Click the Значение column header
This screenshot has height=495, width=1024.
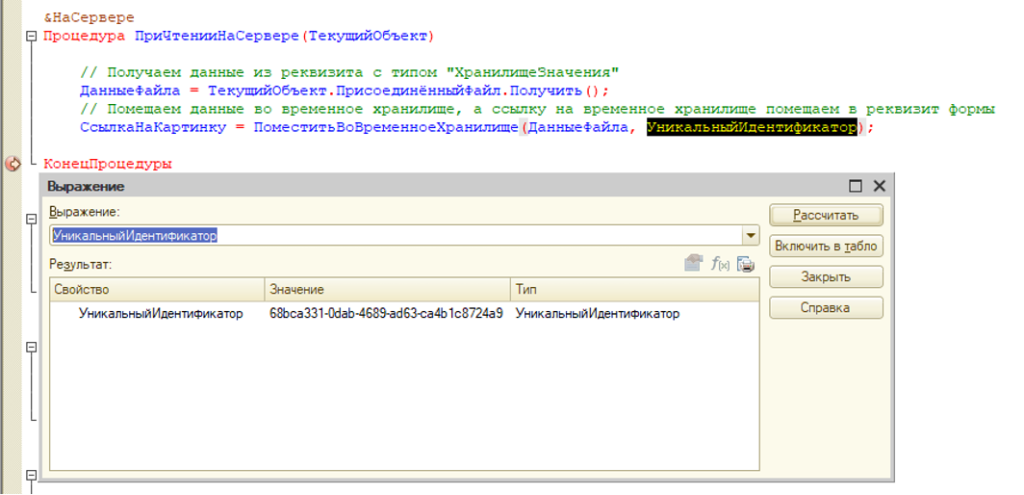click(x=386, y=289)
